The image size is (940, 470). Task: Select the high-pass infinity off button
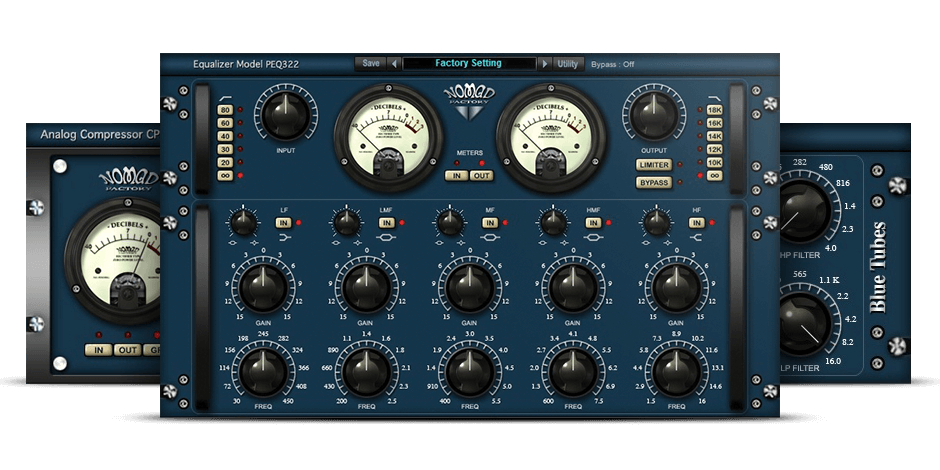click(x=225, y=176)
